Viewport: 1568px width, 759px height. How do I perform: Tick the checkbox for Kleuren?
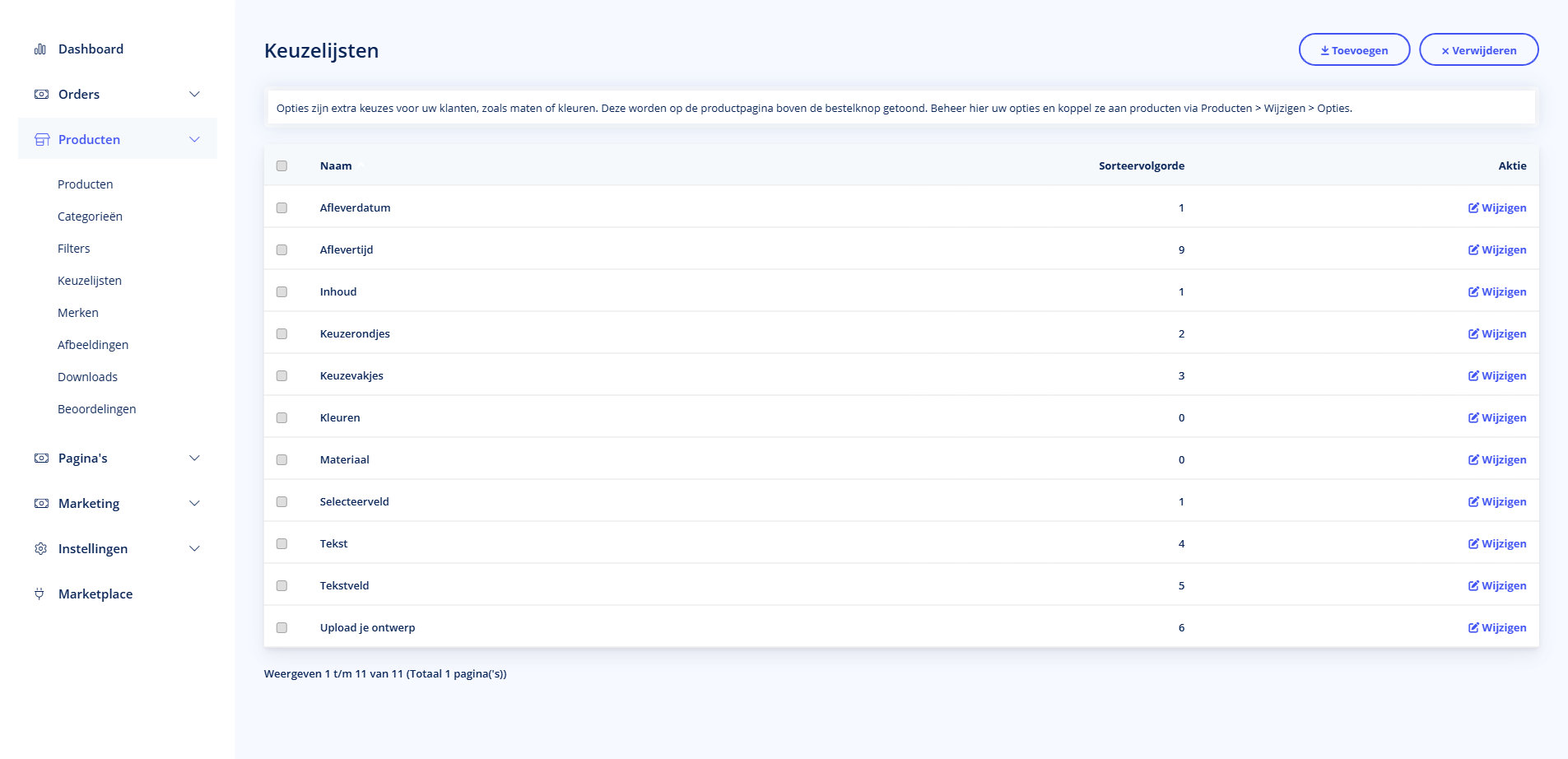(x=282, y=418)
